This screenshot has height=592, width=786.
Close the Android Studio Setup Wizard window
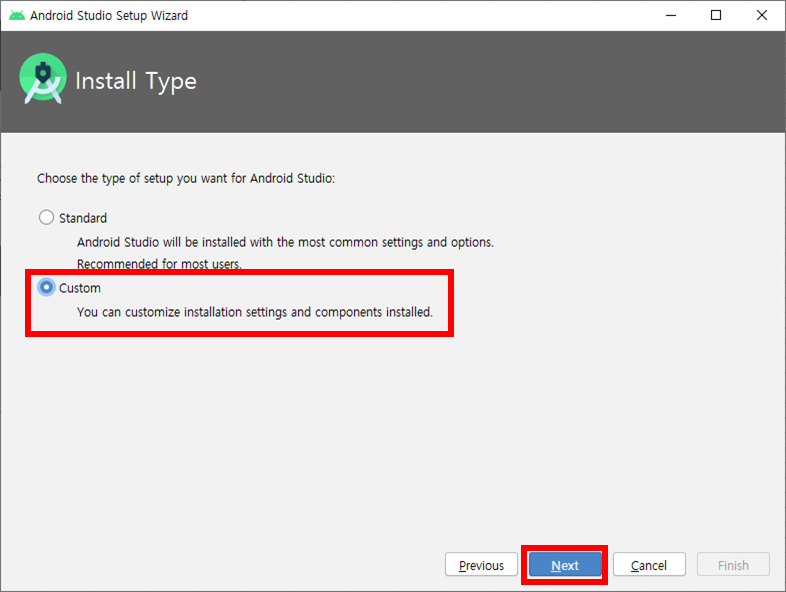pyautogui.click(x=762, y=16)
